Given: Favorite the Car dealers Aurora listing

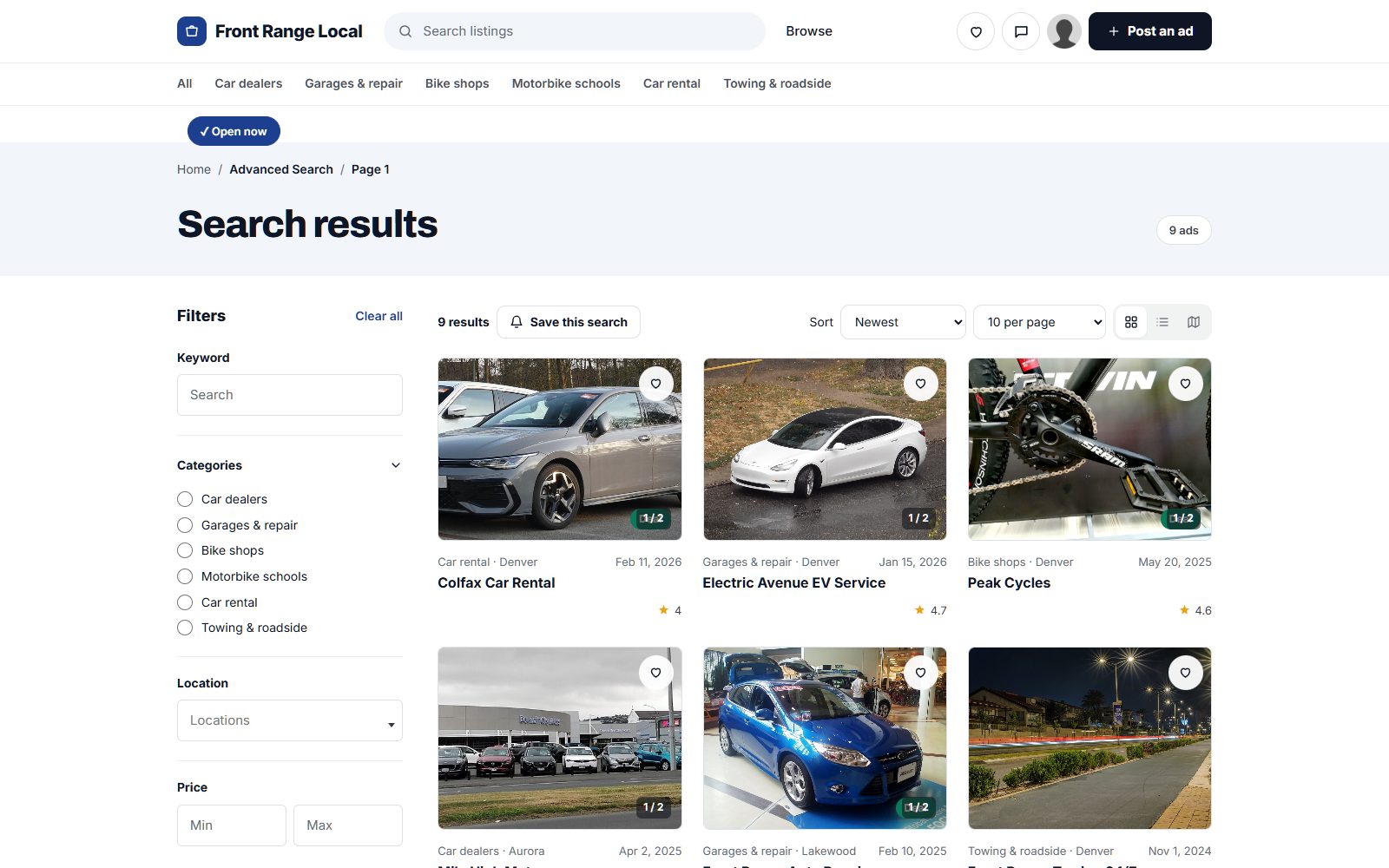Looking at the screenshot, I should [x=656, y=673].
